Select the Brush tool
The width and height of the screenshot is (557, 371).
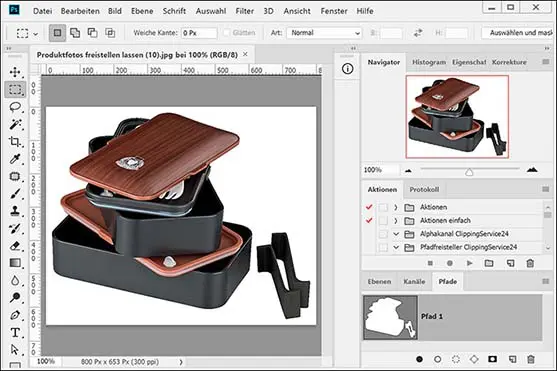tap(15, 194)
